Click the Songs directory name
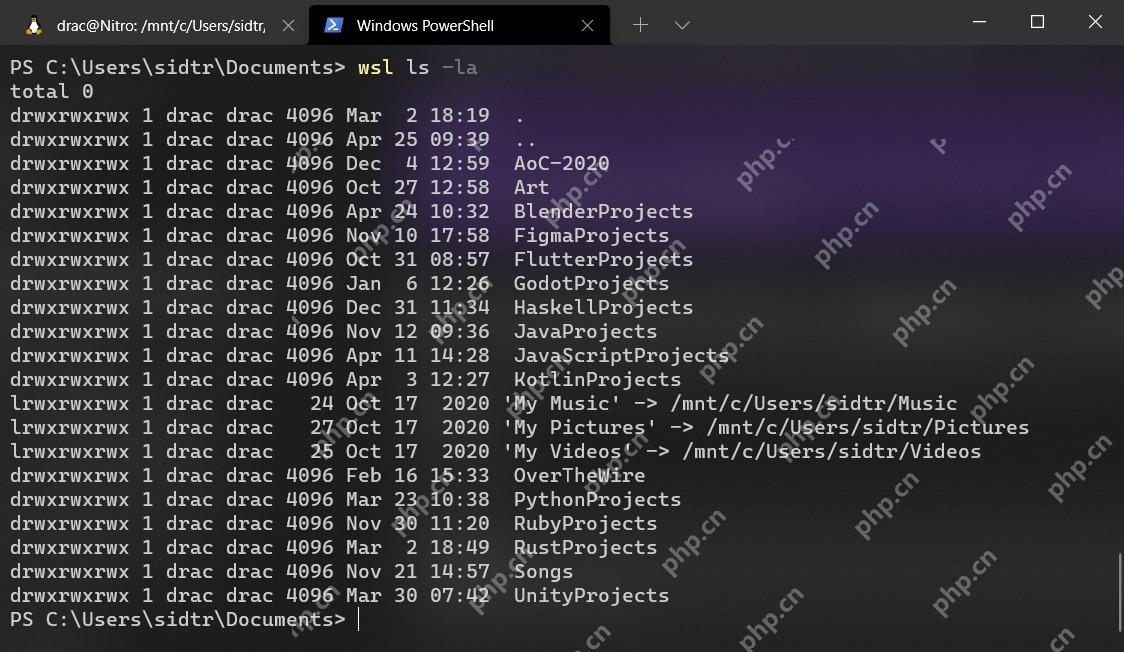1124x652 pixels. tap(543, 572)
